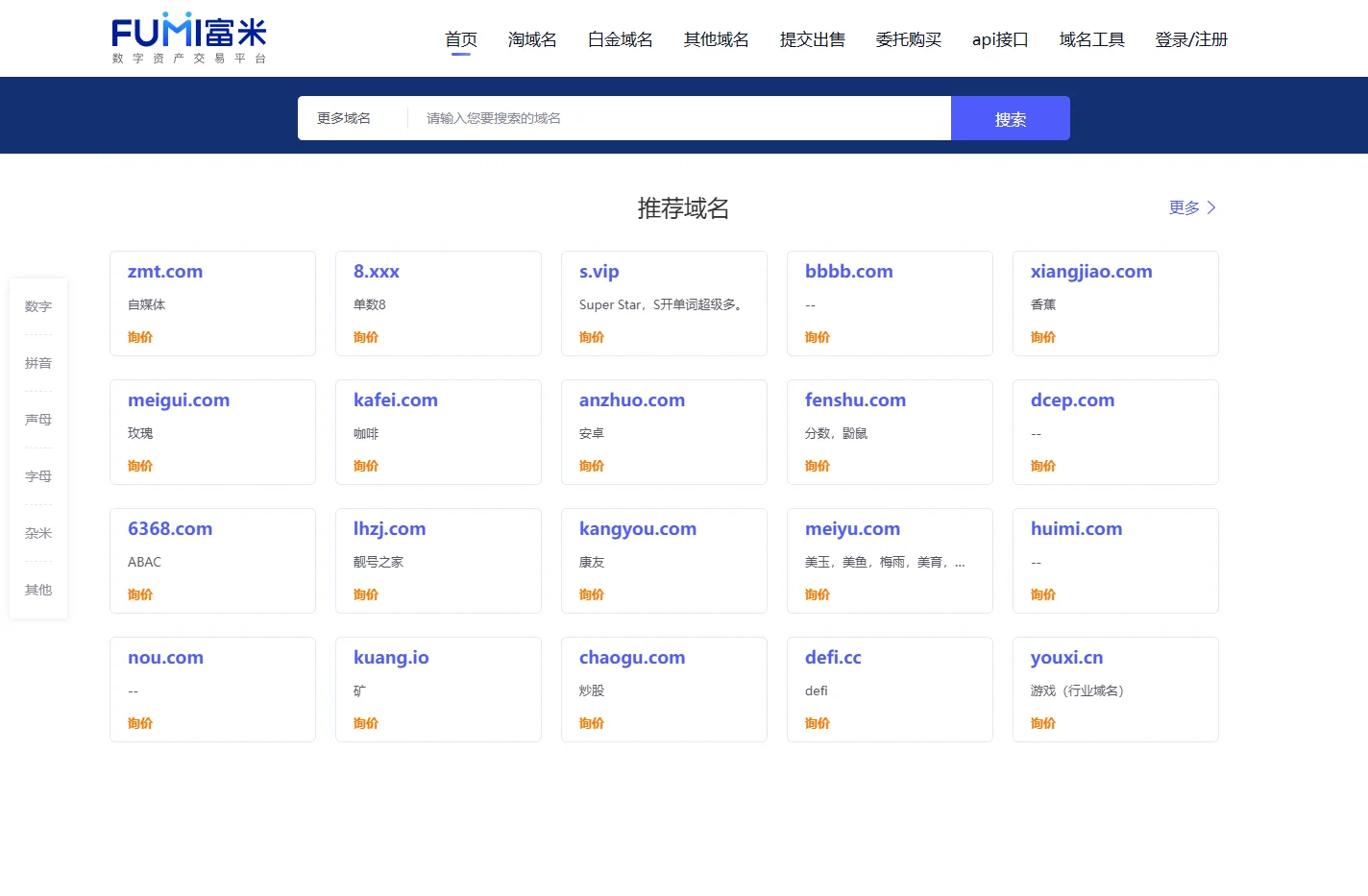Open the 8.xxx domain link
The width and height of the screenshot is (1368, 896).
coord(377,272)
